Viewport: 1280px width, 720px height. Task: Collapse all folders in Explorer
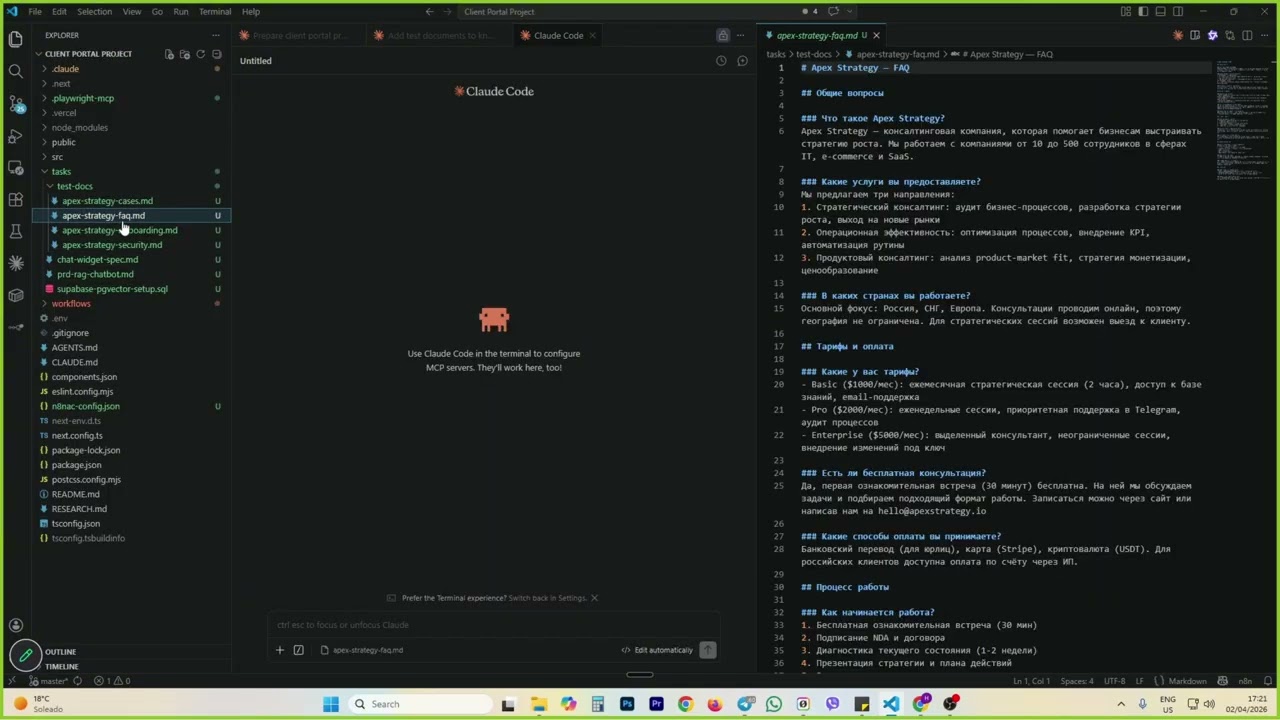point(216,54)
